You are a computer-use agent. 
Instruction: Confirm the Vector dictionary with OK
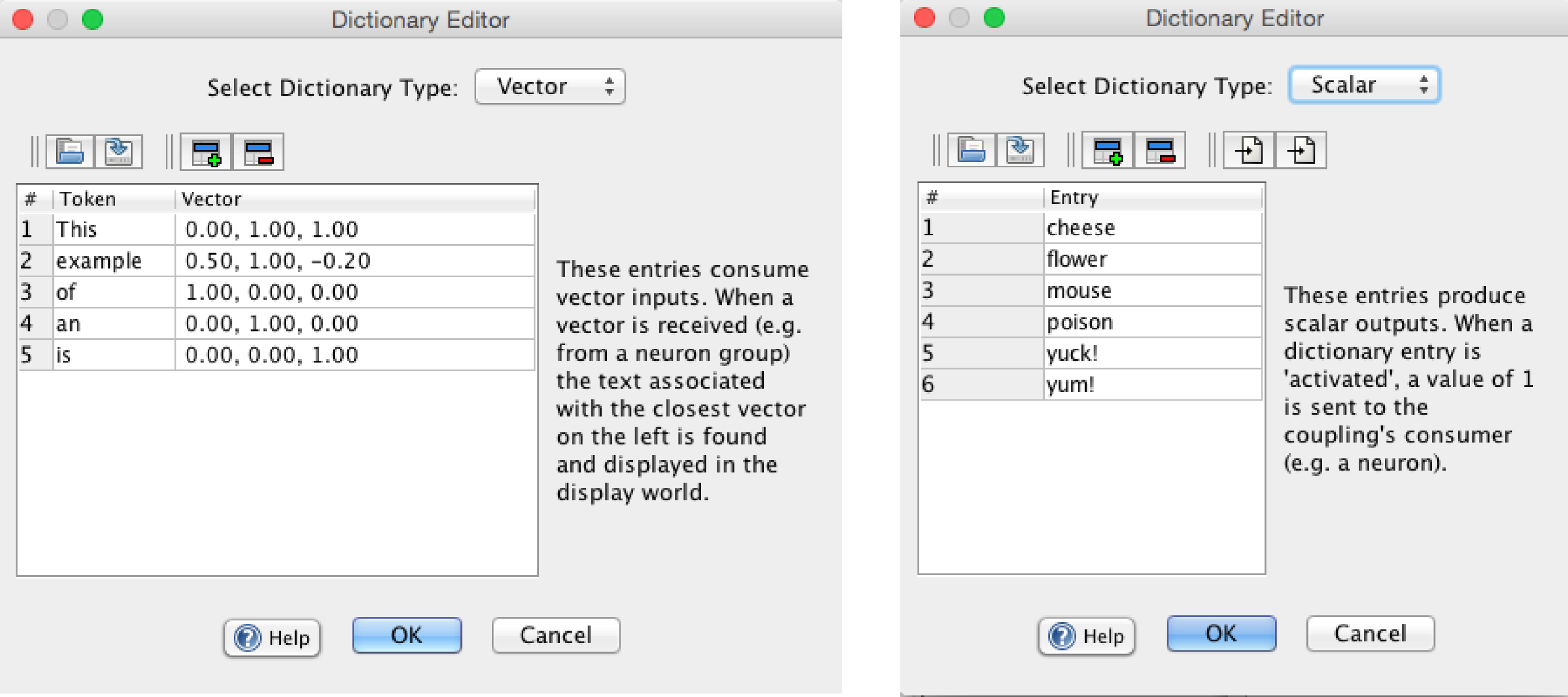[407, 636]
